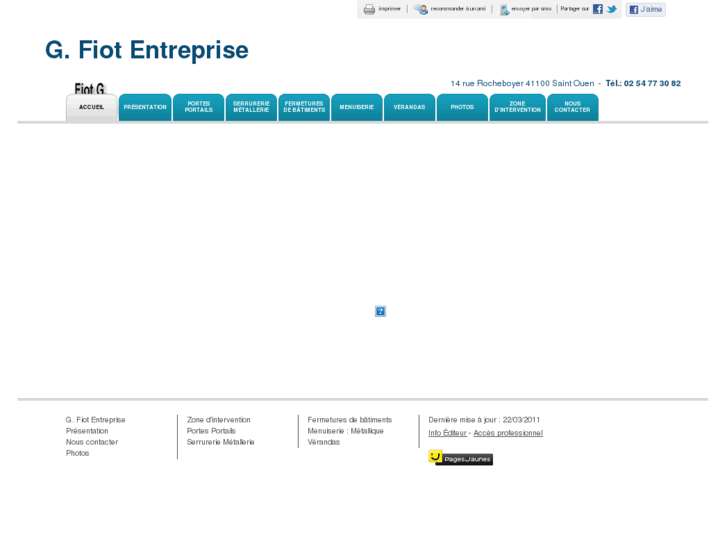
Task: Open the Portes Portails tab
Action: (x=198, y=108)
